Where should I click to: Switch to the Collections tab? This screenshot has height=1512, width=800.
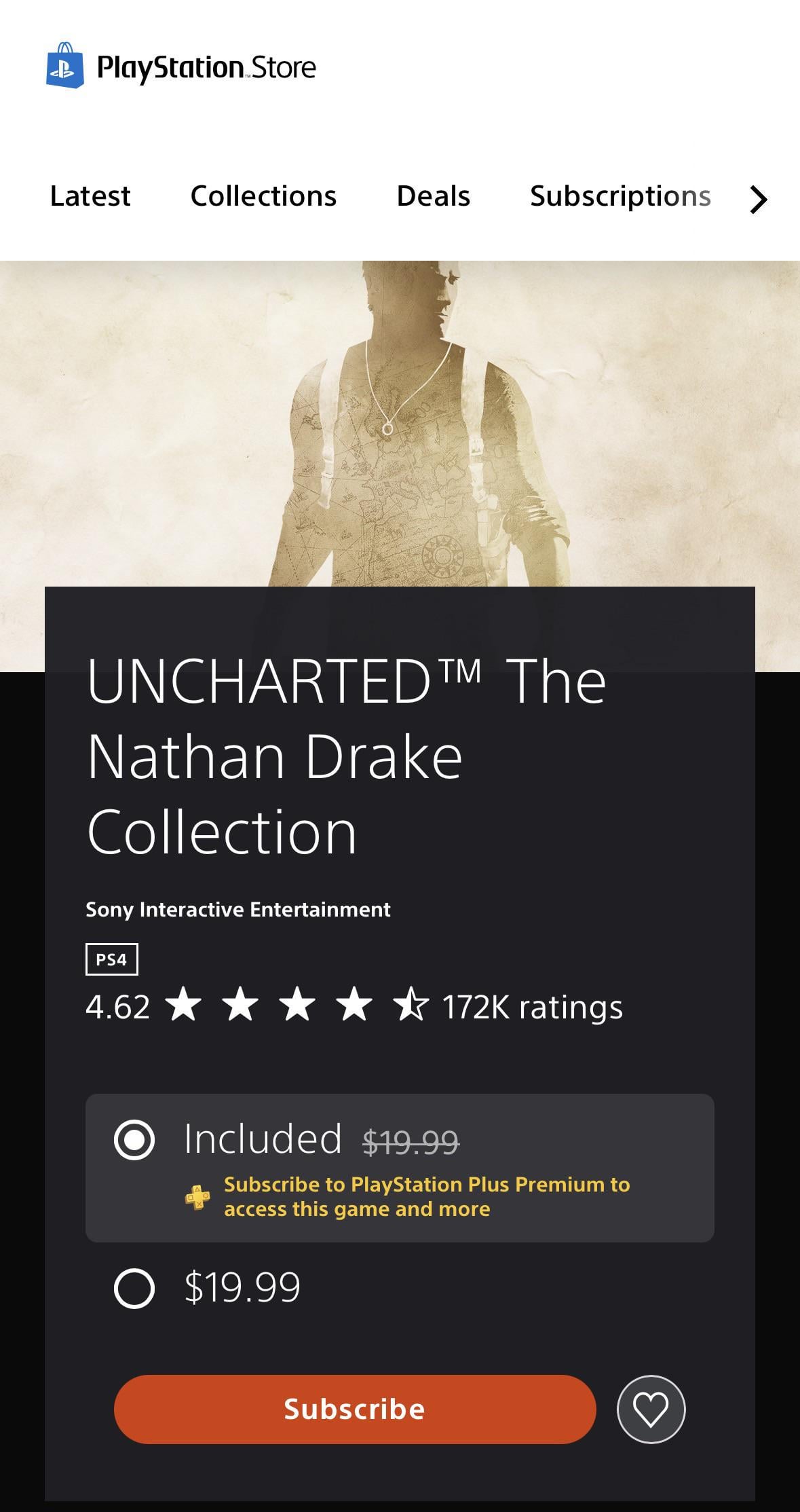263,196
